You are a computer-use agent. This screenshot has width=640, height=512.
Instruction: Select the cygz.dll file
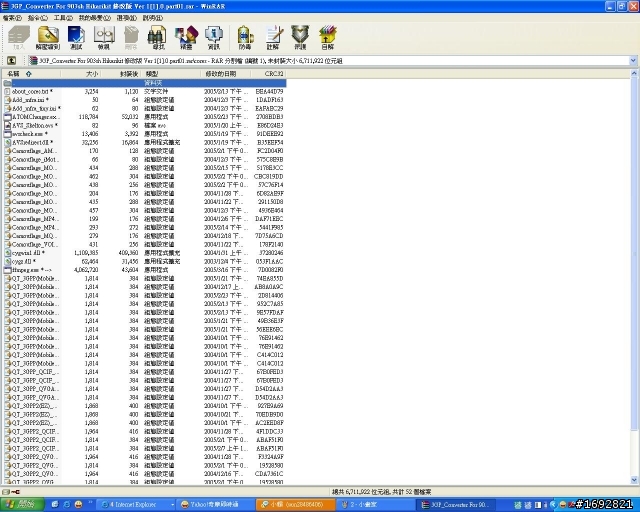click(144, 261)
